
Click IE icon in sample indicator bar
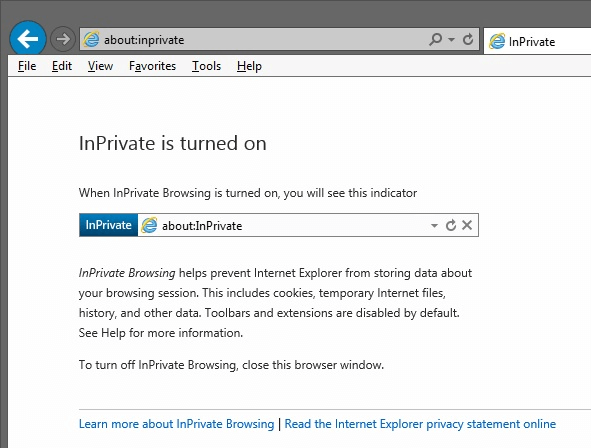(x=149, y=225)
